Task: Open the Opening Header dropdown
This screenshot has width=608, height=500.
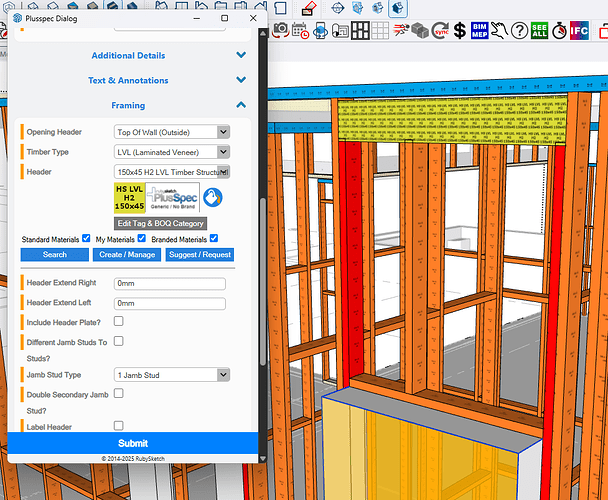Action: coord(172,132)
